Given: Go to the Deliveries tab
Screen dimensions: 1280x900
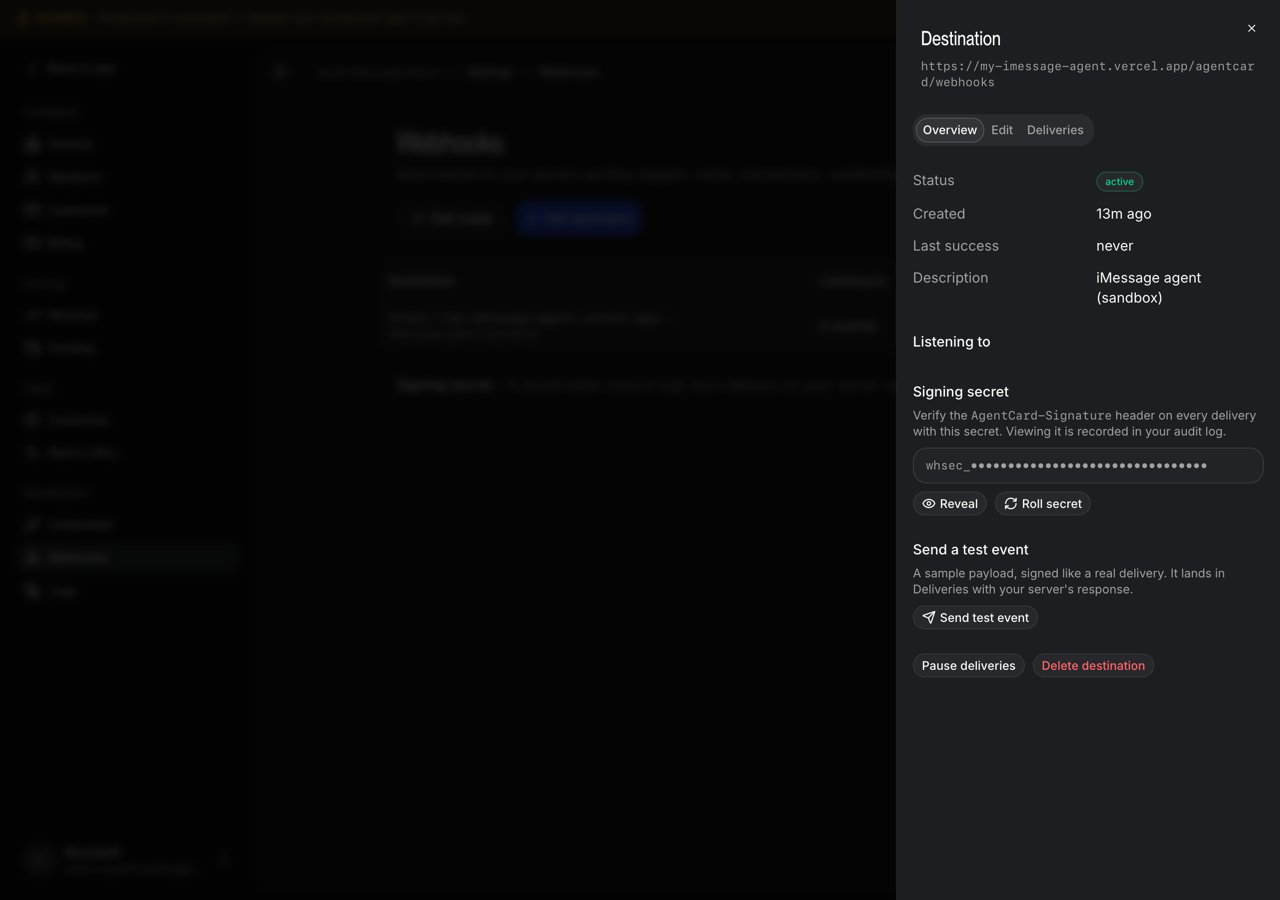Looking at the screenshot, I should coord(1055,130).
